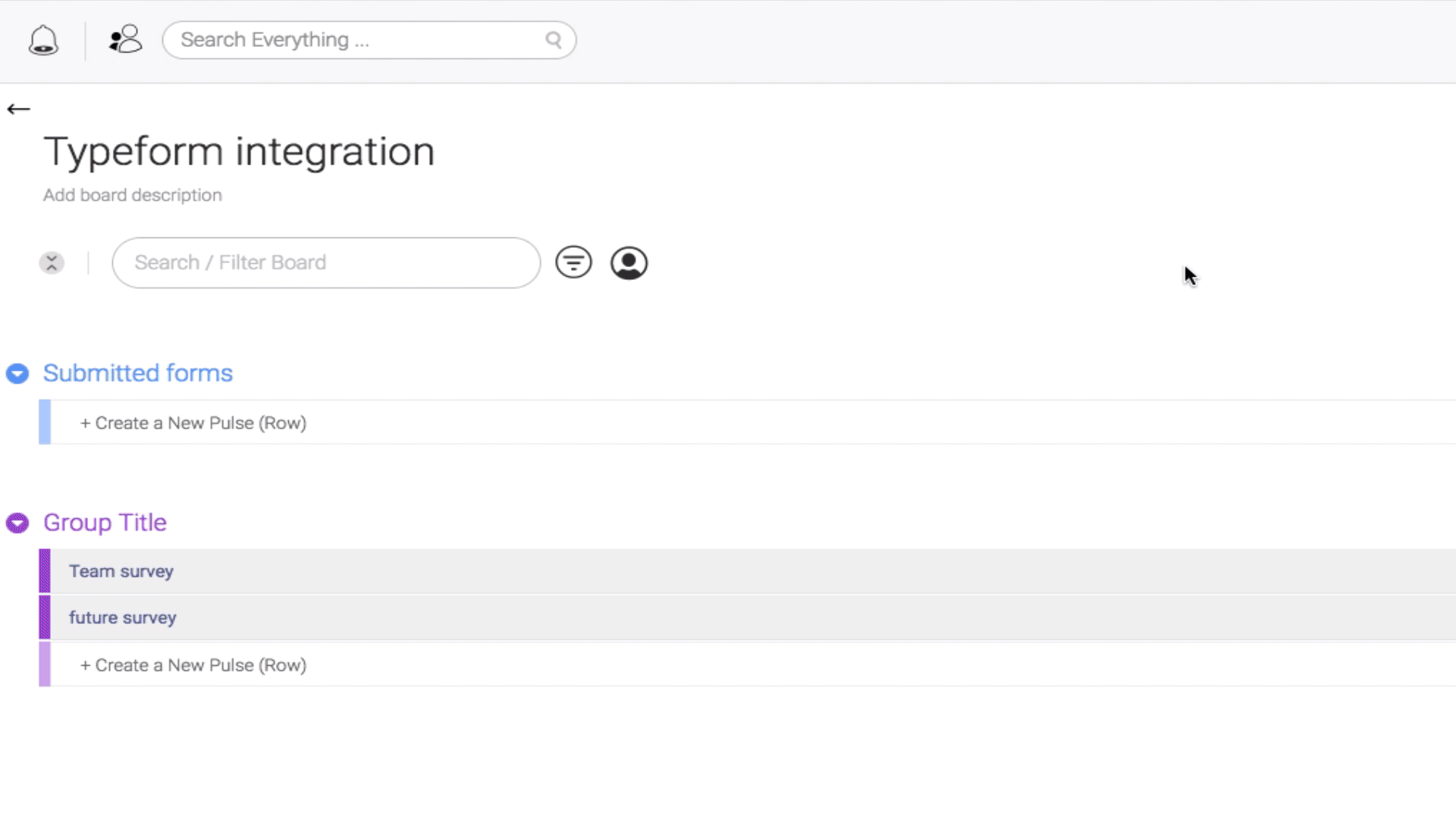Viewport: 1456px width, 819px height.
Task: Open the Team survey row
Action: click(x=747, y=571)
